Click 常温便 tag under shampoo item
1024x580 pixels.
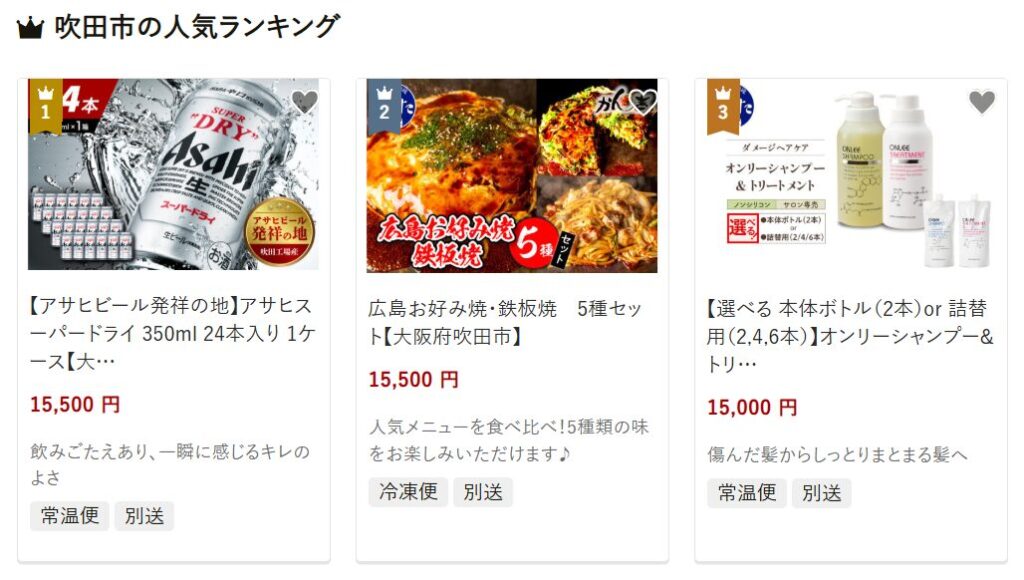click(747, 492)
